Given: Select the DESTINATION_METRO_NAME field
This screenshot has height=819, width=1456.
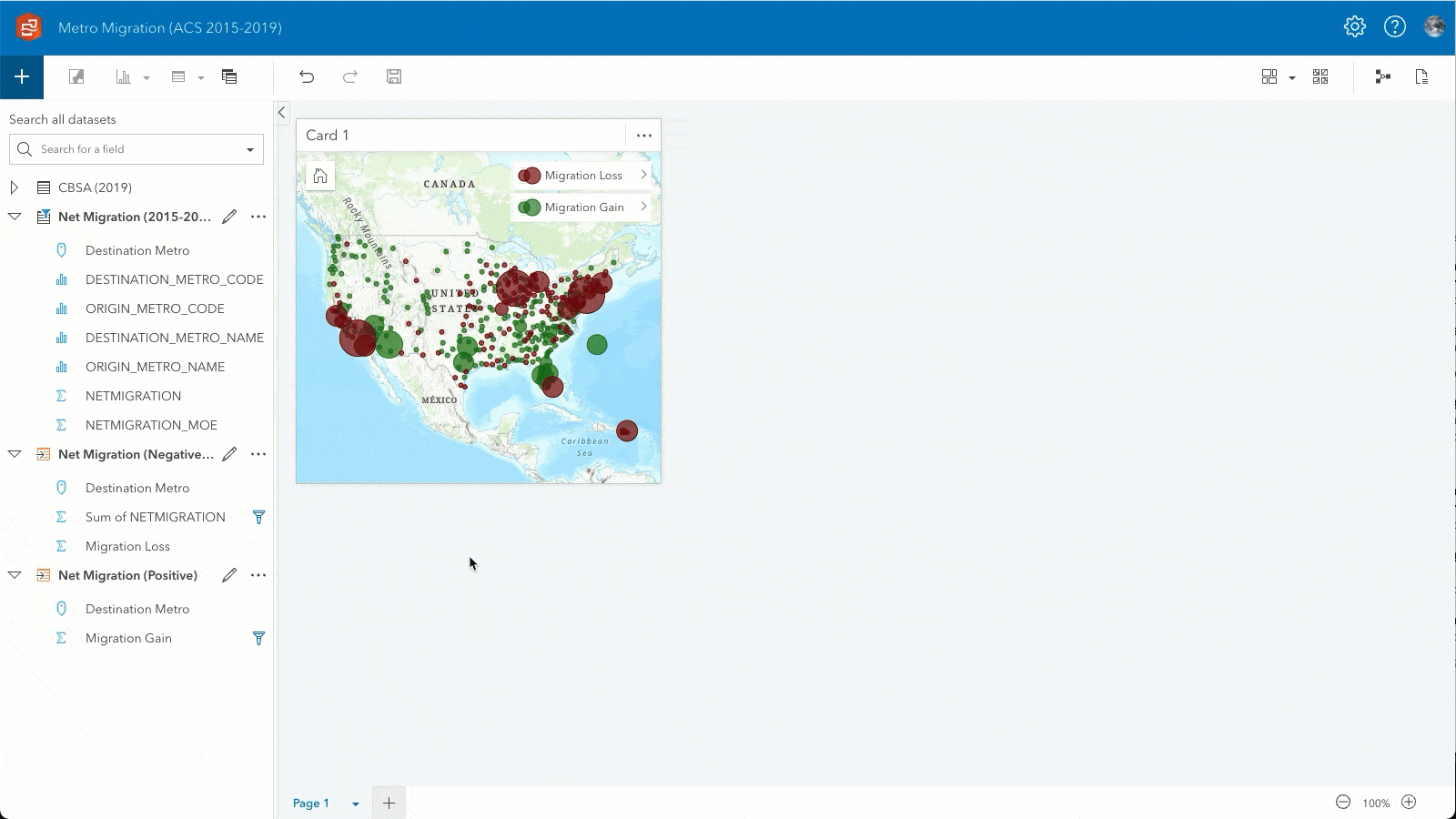Looking at the screenshot, I should 175,338.
